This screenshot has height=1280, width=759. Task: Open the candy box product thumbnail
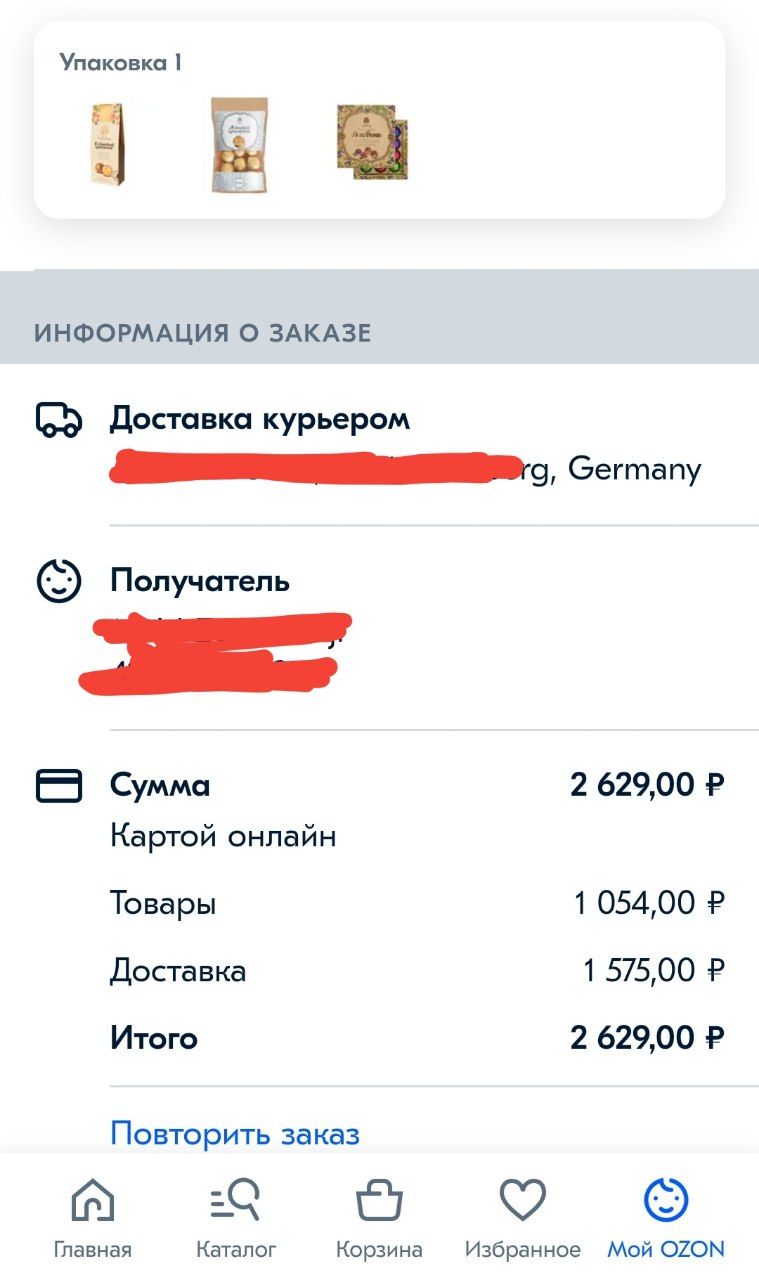(x=372, y=142)
